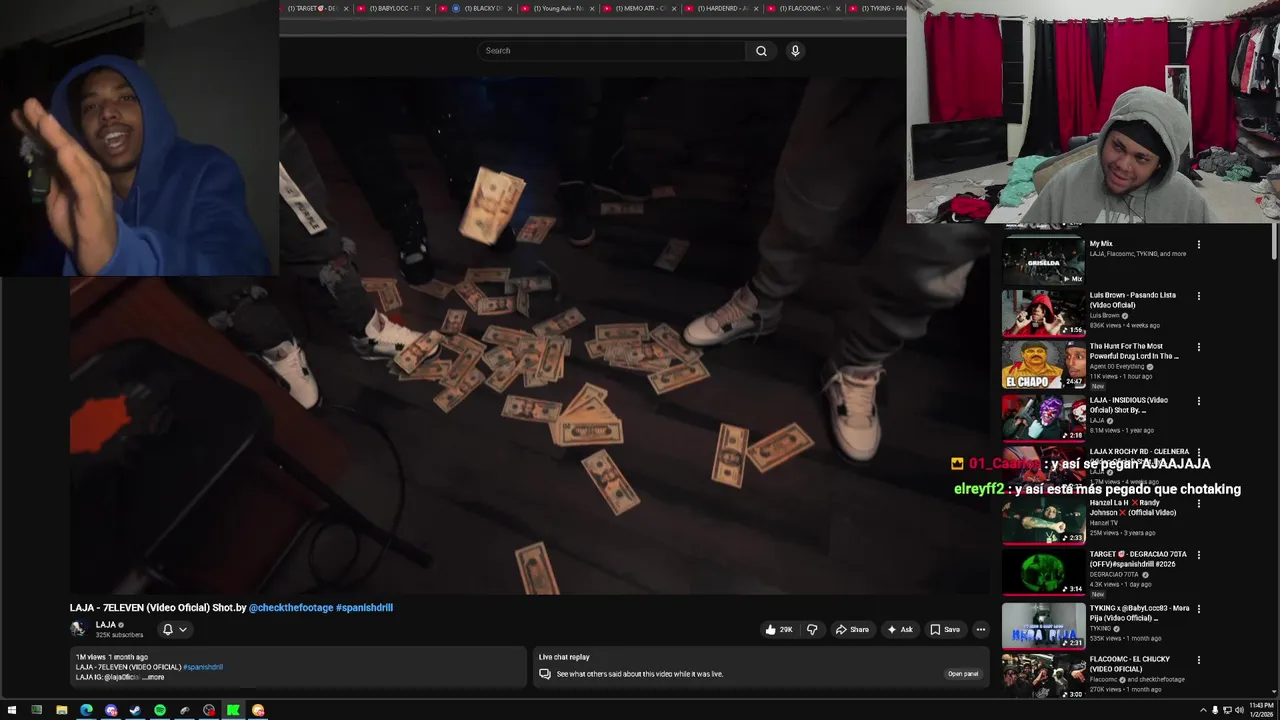The width and height of the screenshot is (1280, 720).
Task: Open TYKING Mera Pija thumbnail
Action: [1043, 626]
